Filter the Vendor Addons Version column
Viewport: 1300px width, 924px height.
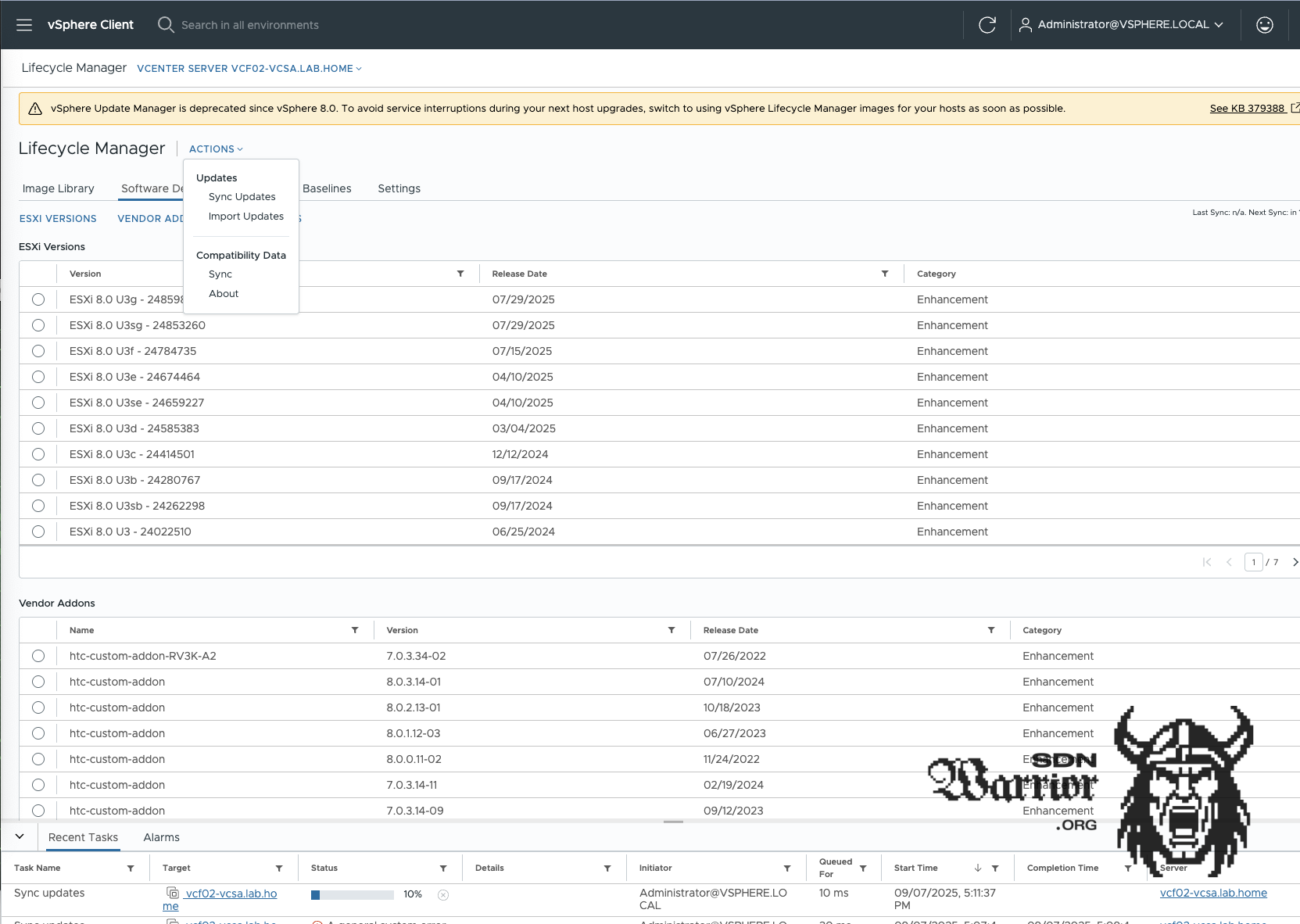671,630
